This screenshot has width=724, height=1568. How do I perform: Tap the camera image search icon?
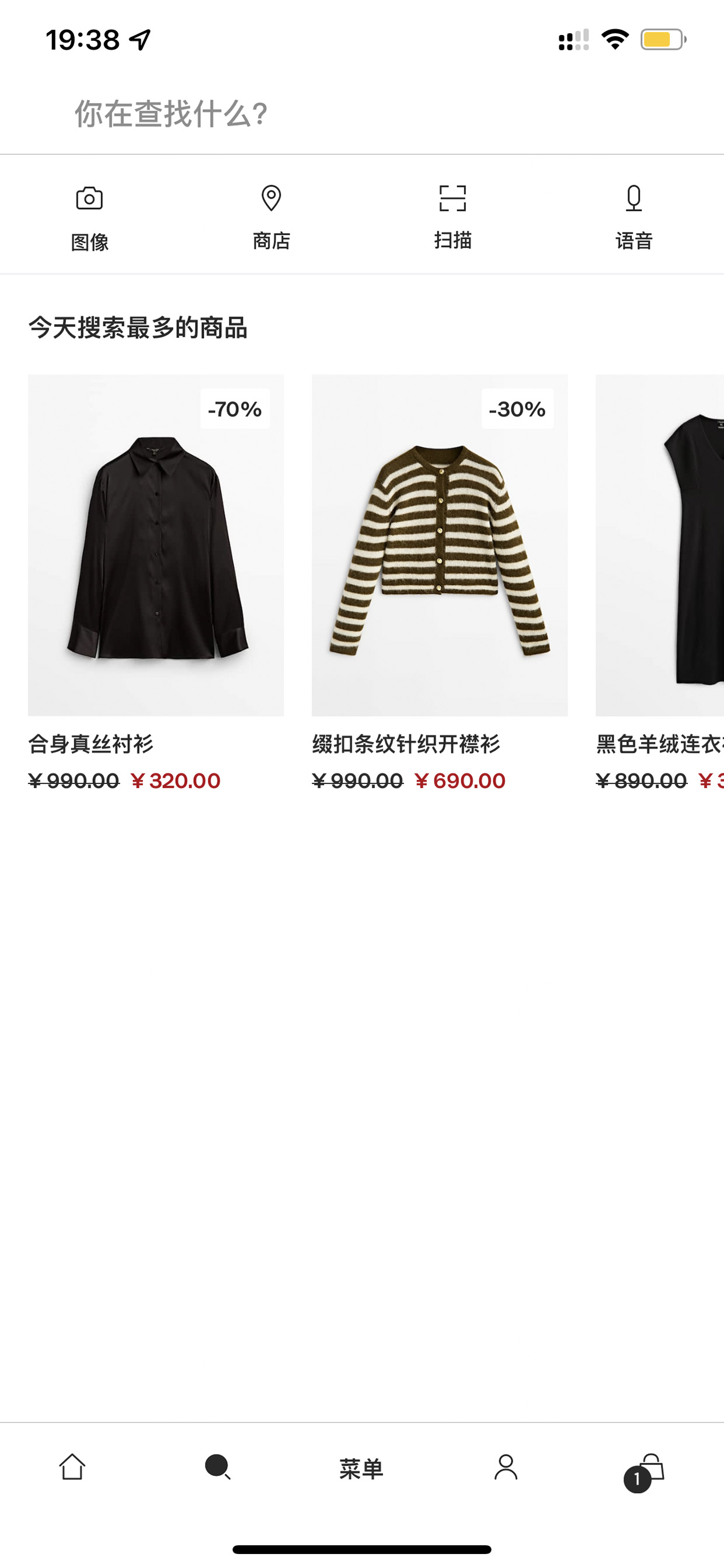[x=89, y=199]
